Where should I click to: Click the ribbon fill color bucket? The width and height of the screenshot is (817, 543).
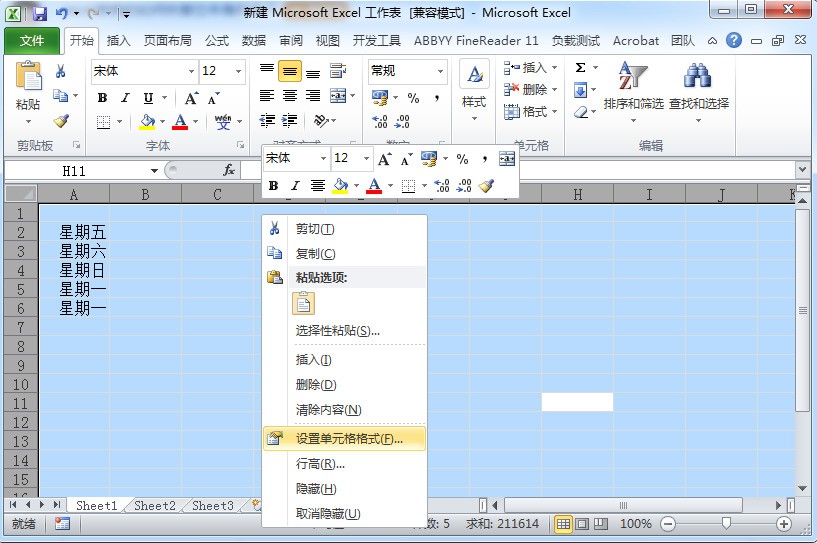point(147,122)
